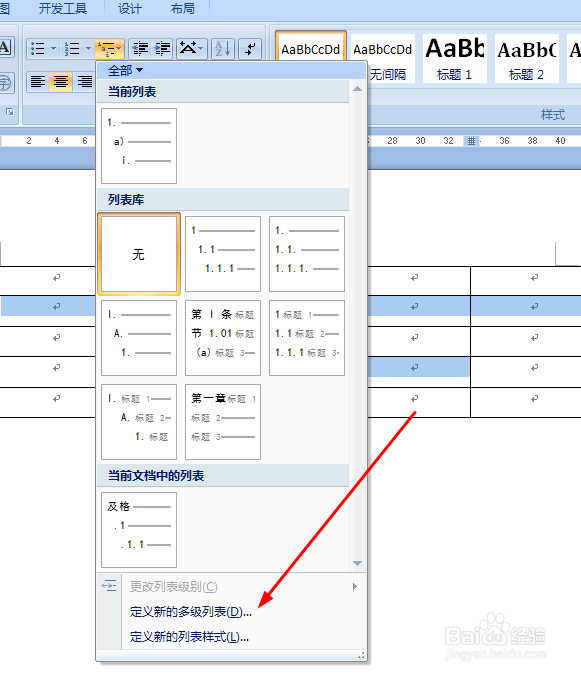Screen dimensions: 581x675
Task: Click the decrease indent icon
Action: click(140, 49)
